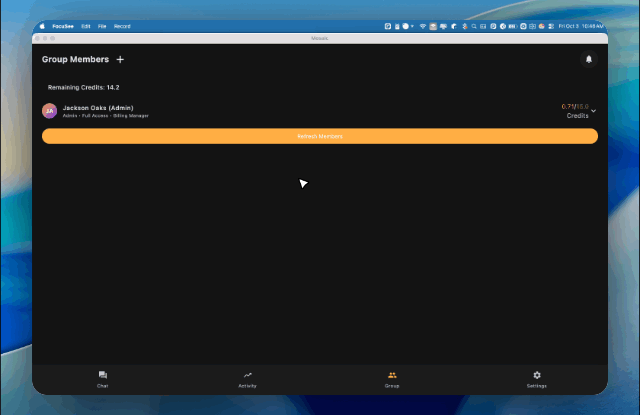This screenshot has height=415, width=640.
Task: Click the Wi-Fi icon in menu bar
Action: pos(423,26)
